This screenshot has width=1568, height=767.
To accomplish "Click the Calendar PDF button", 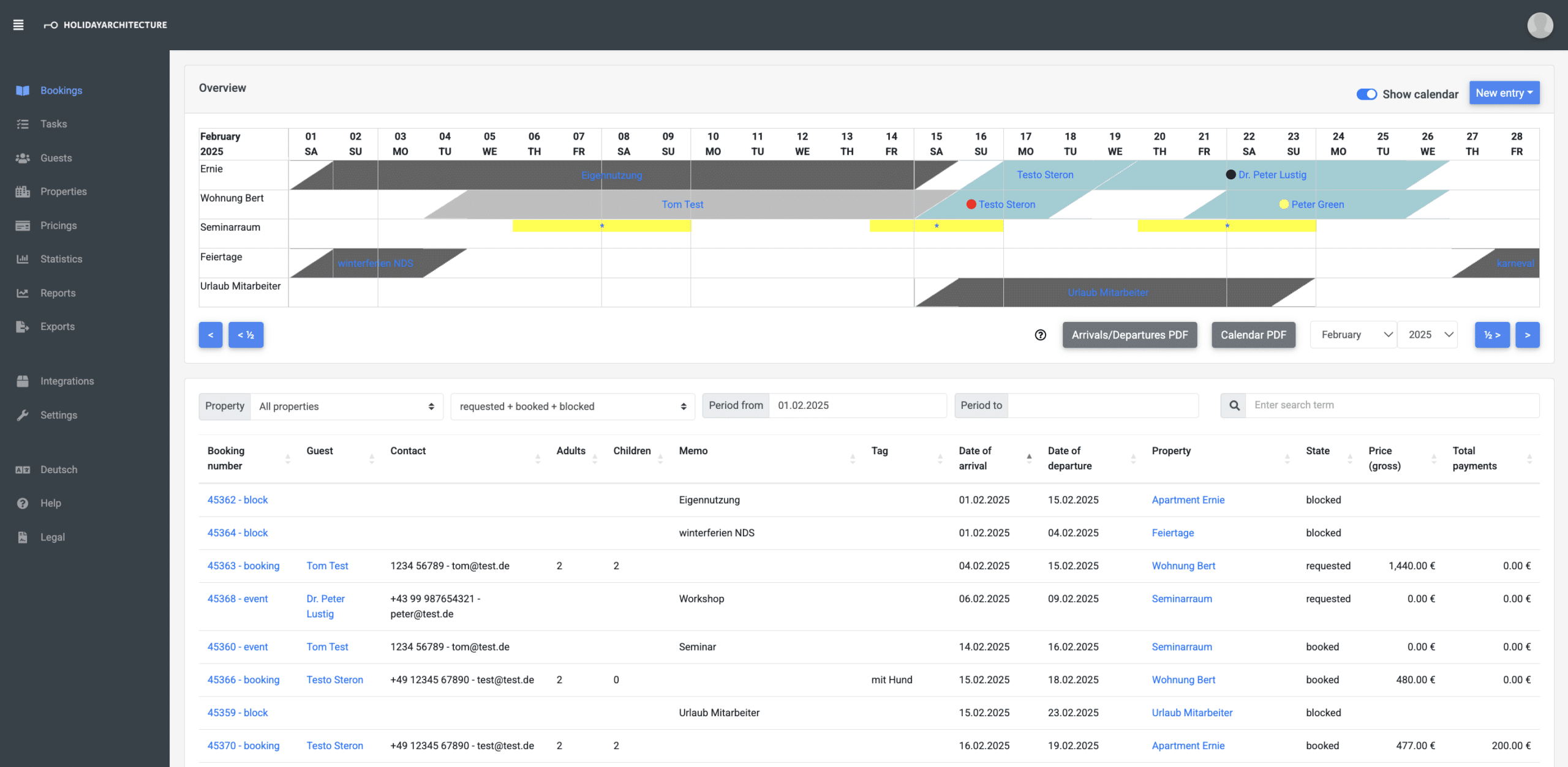I will tap(1253, 335).
